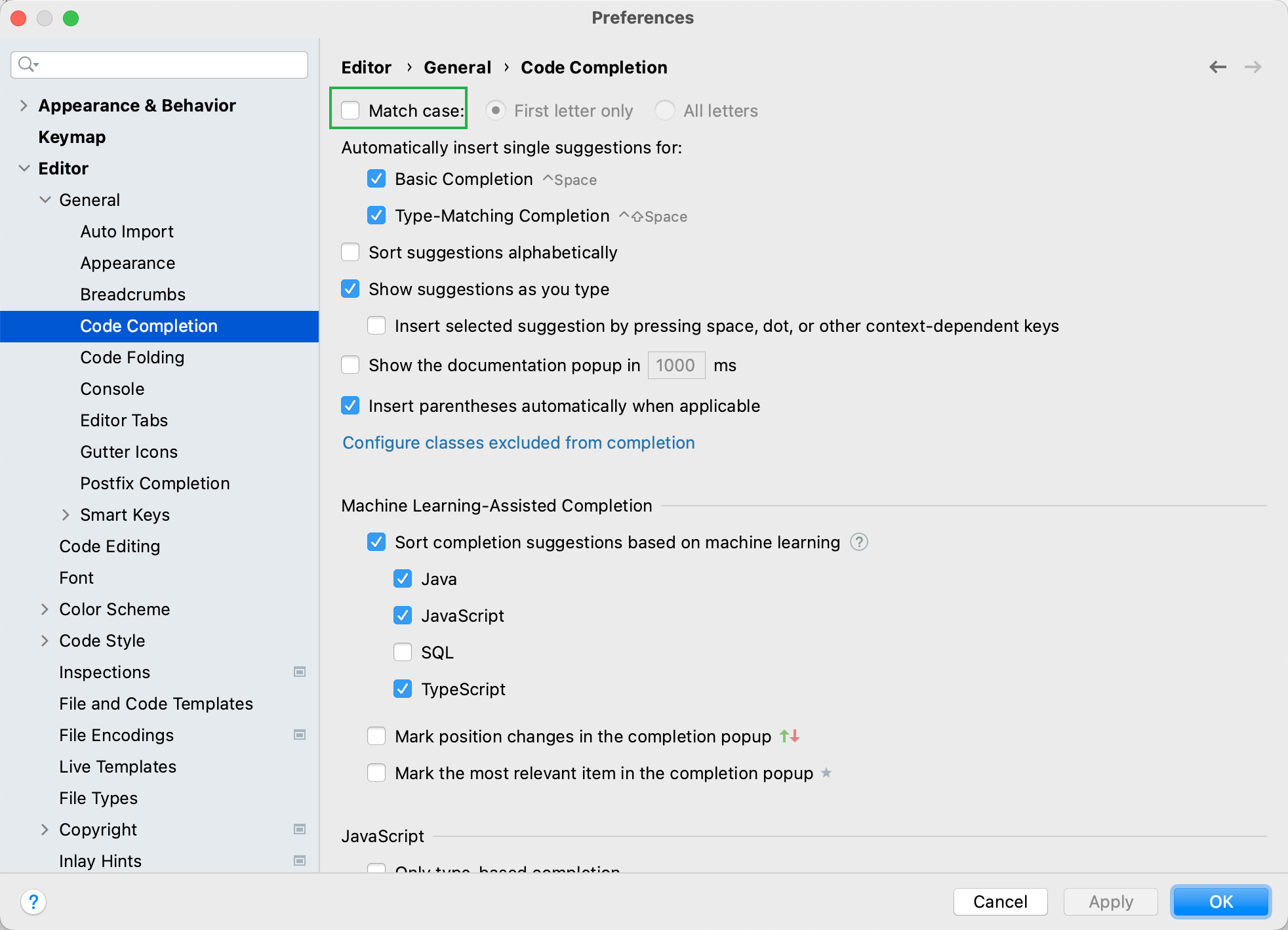Click the question mark help button
This screenshot has width=1288, height=930.
(x=33, y=901)
